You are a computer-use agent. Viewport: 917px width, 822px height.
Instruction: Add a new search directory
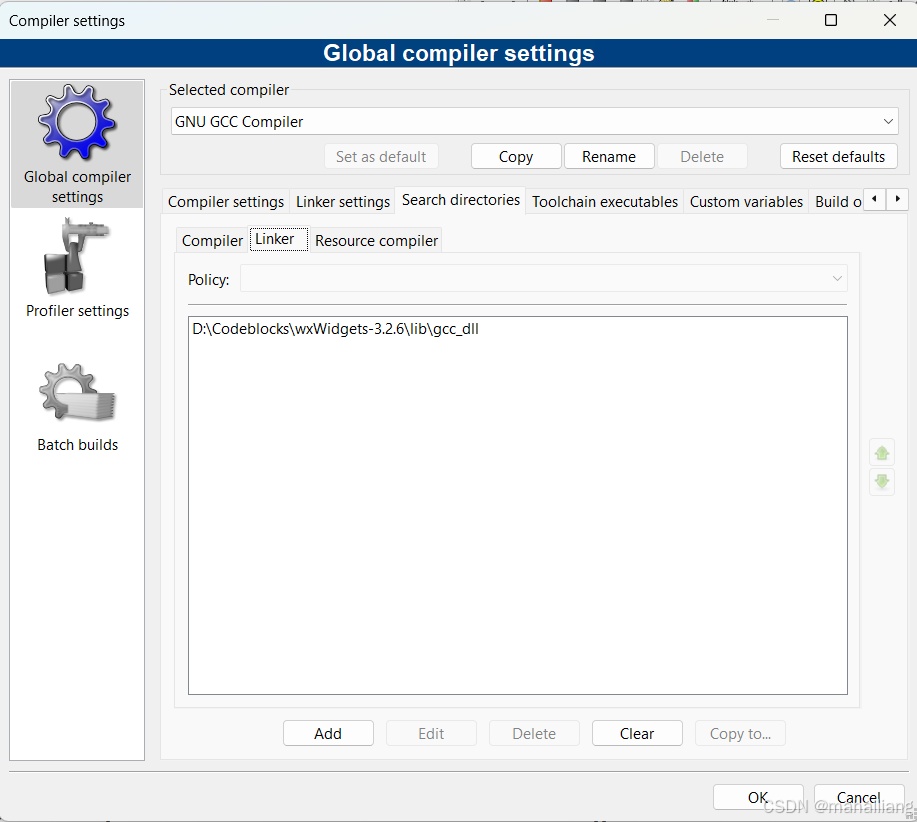pos(328,733)
